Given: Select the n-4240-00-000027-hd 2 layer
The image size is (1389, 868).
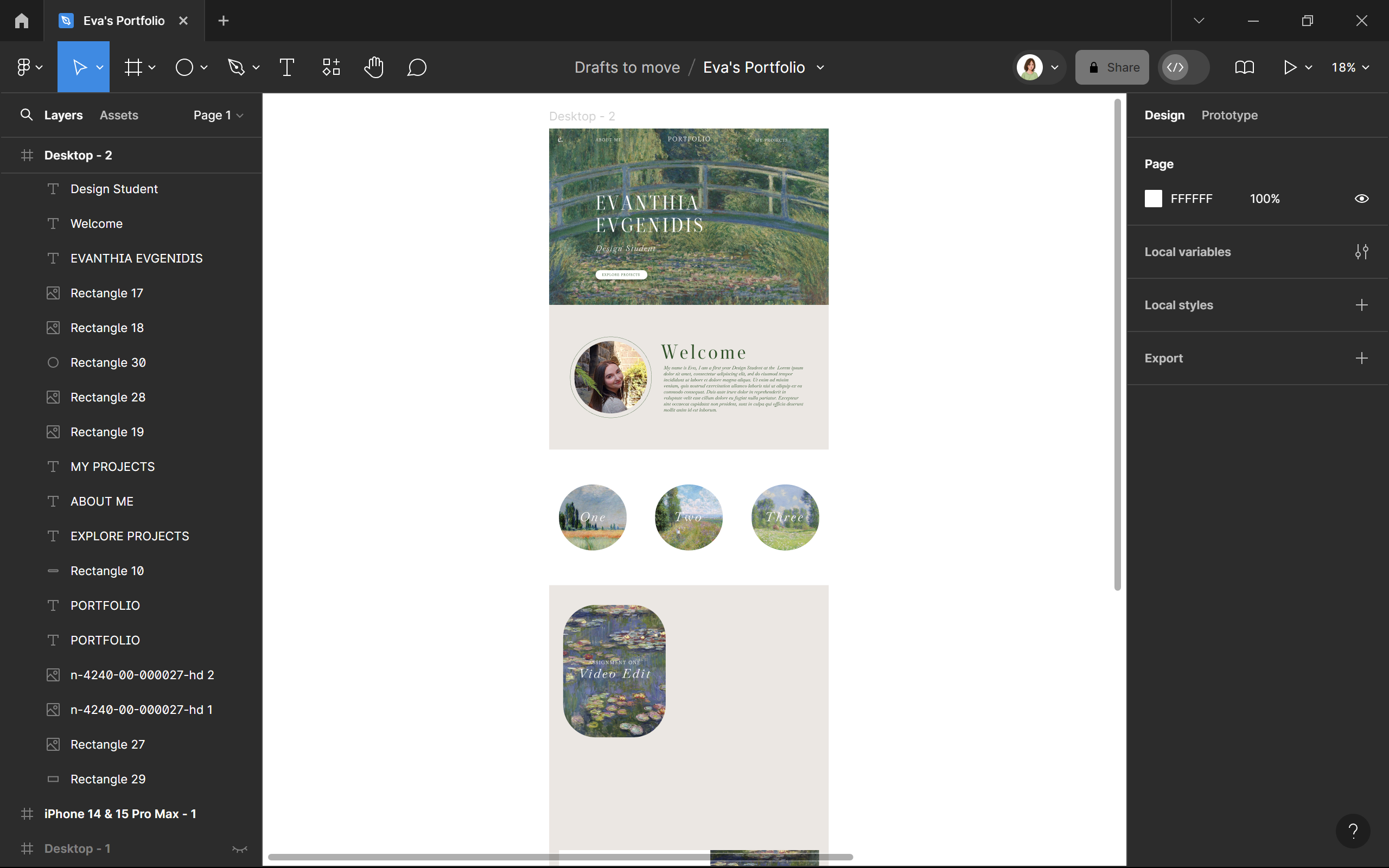Looking at the screenshot, I should click(131, 675).
